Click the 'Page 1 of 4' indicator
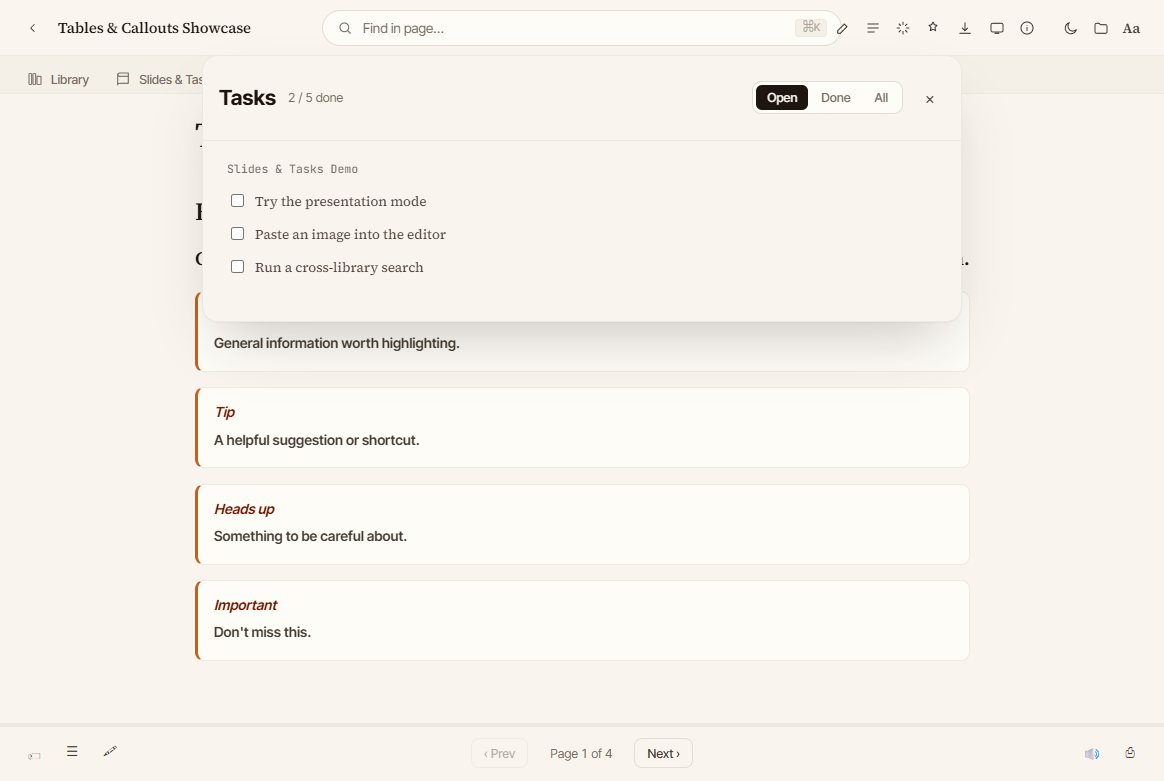Image resolution: width=1164 pixels, height=781 pixels. [581, 754]
